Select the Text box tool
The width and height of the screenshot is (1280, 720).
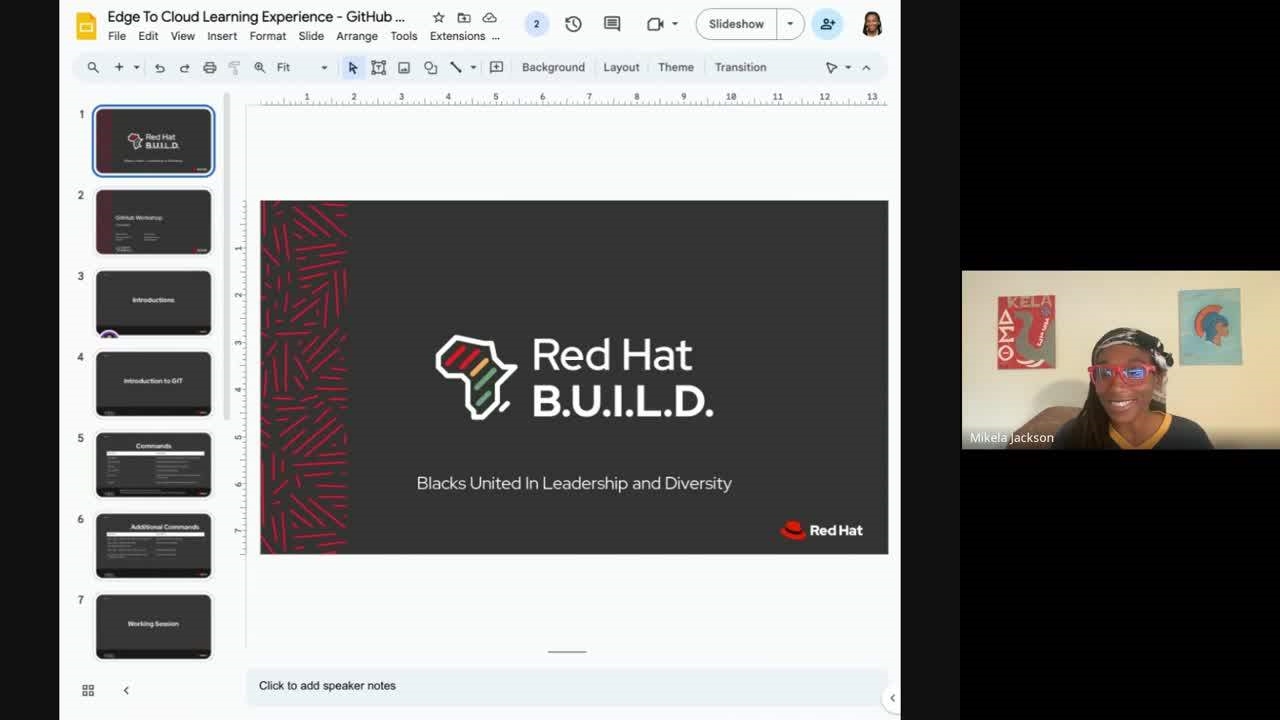(x=378, y=67)
